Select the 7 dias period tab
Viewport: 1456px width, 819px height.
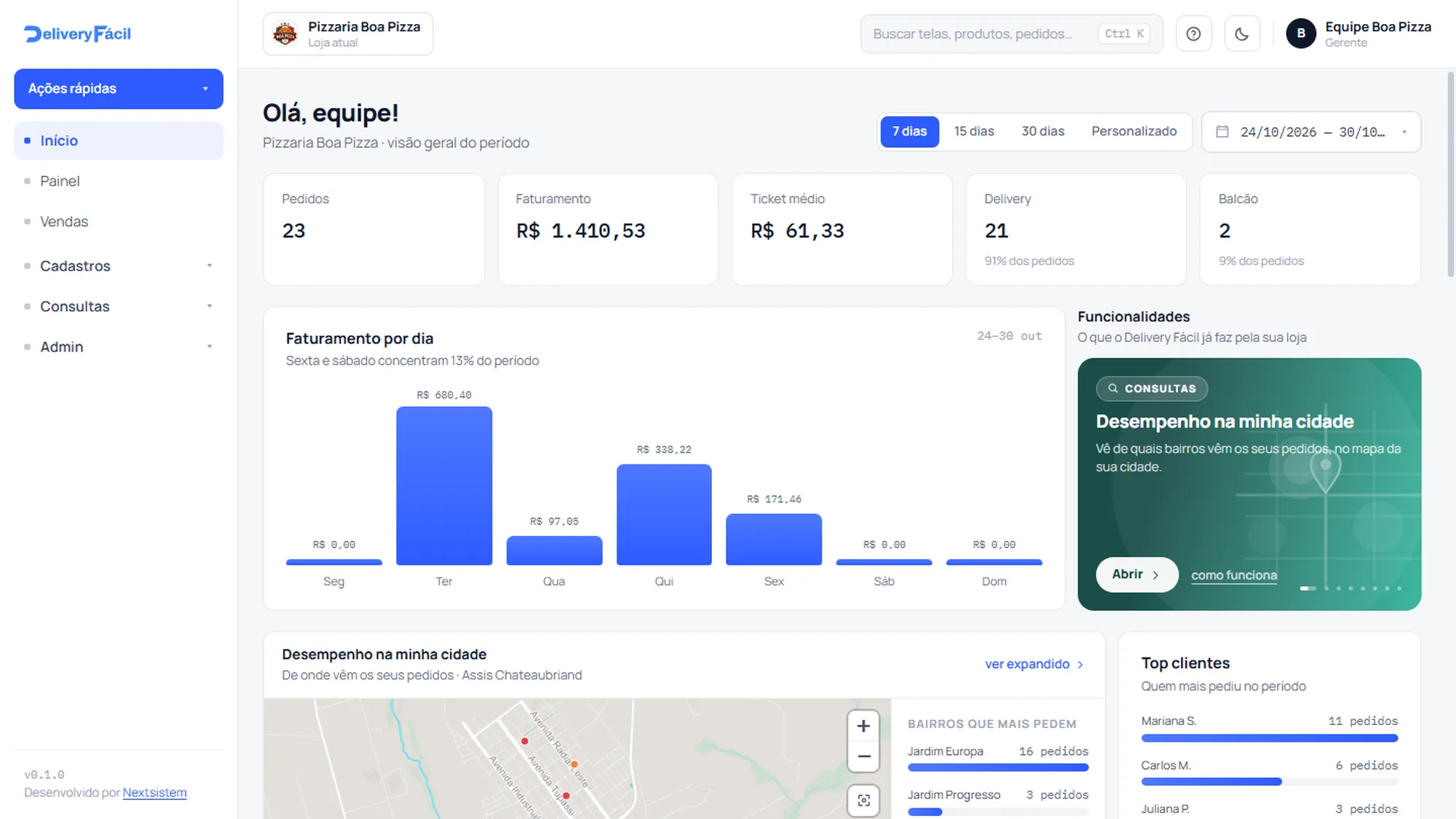click(909, 131)
